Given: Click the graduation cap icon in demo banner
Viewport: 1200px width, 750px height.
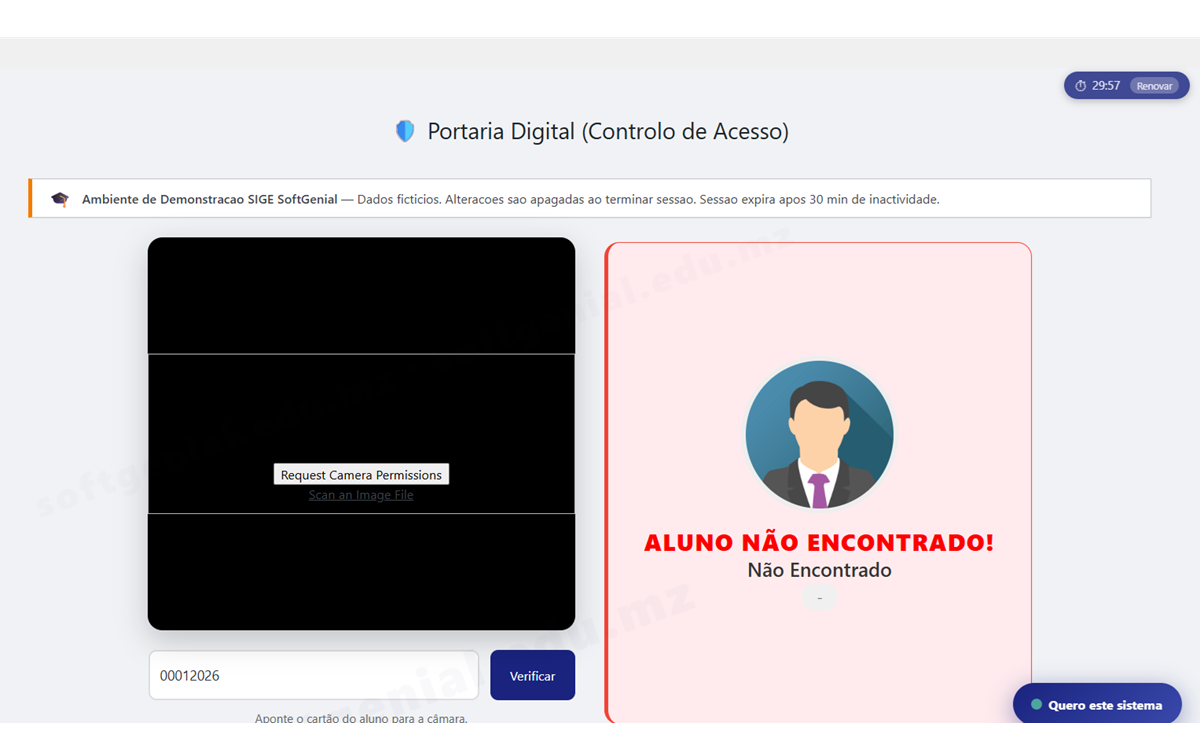Looking at the screenshot, I should click(60, 198).
